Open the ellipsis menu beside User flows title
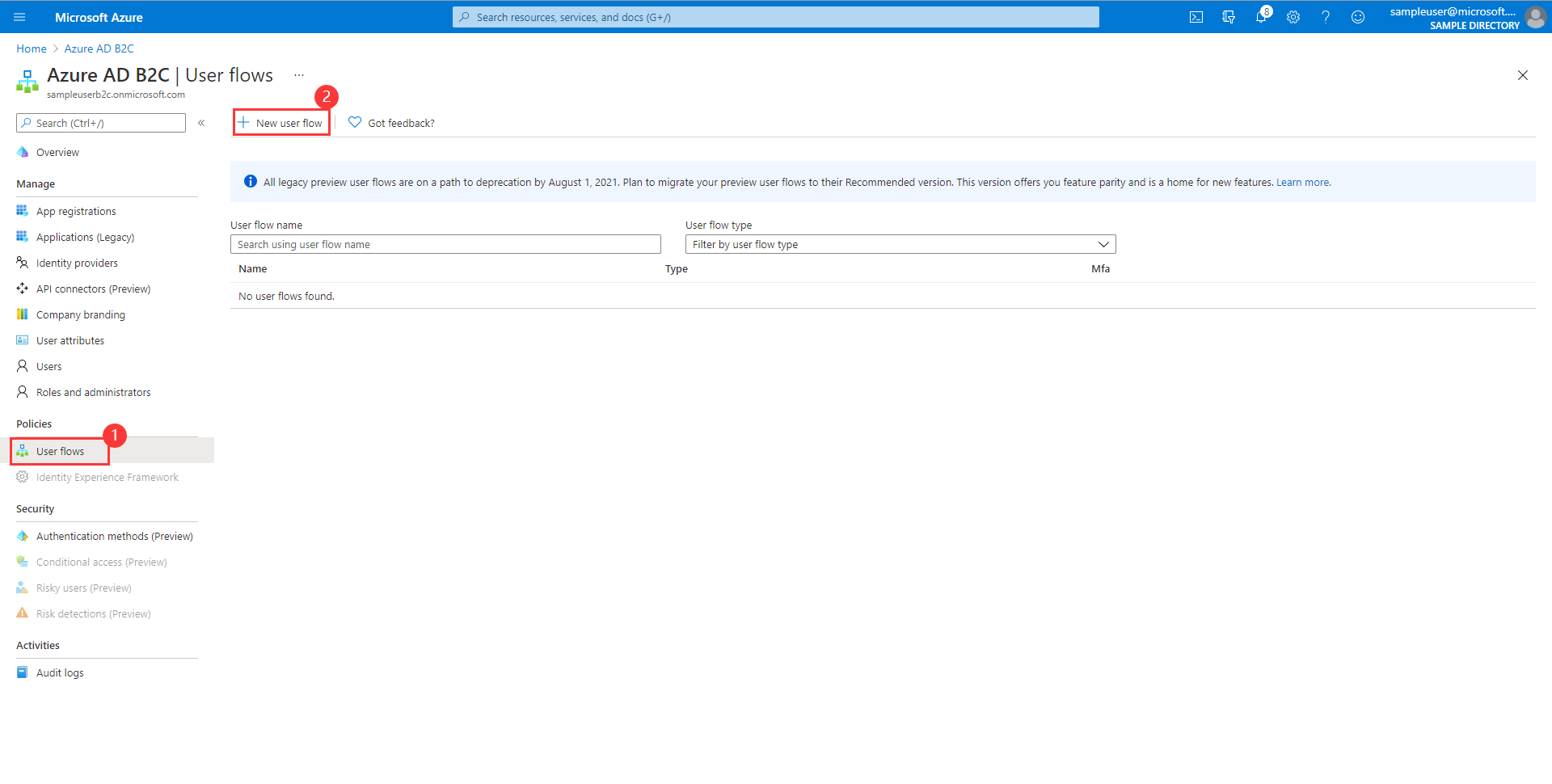The height and width of the screenshot is (784, 1552). click(x=299, y=75)
